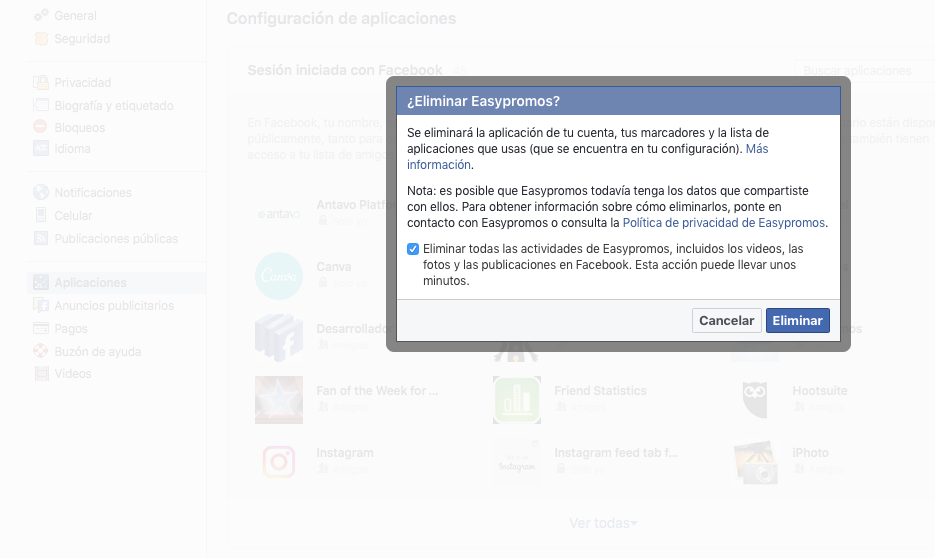Click the Hootsuite owl icon
This screenshot has width=935, height=558.
pyautogui.click(x=755, y=400)
